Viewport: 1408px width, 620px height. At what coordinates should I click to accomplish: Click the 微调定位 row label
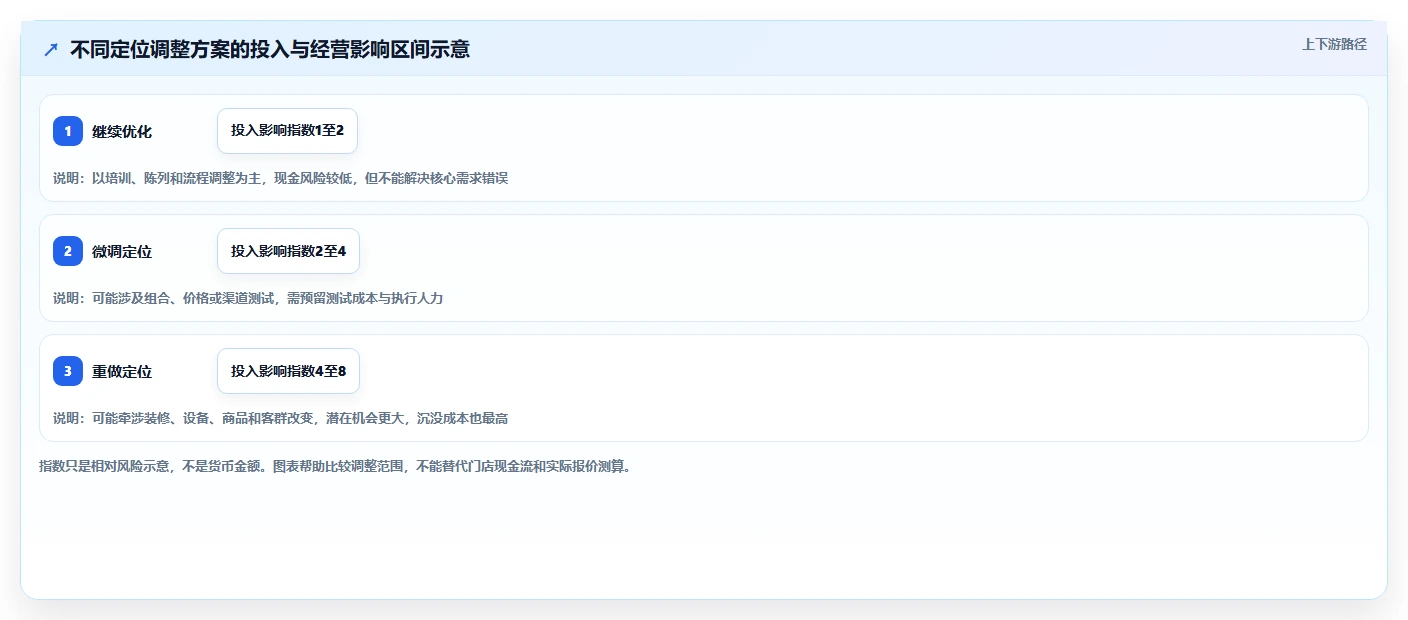point(122,251)
